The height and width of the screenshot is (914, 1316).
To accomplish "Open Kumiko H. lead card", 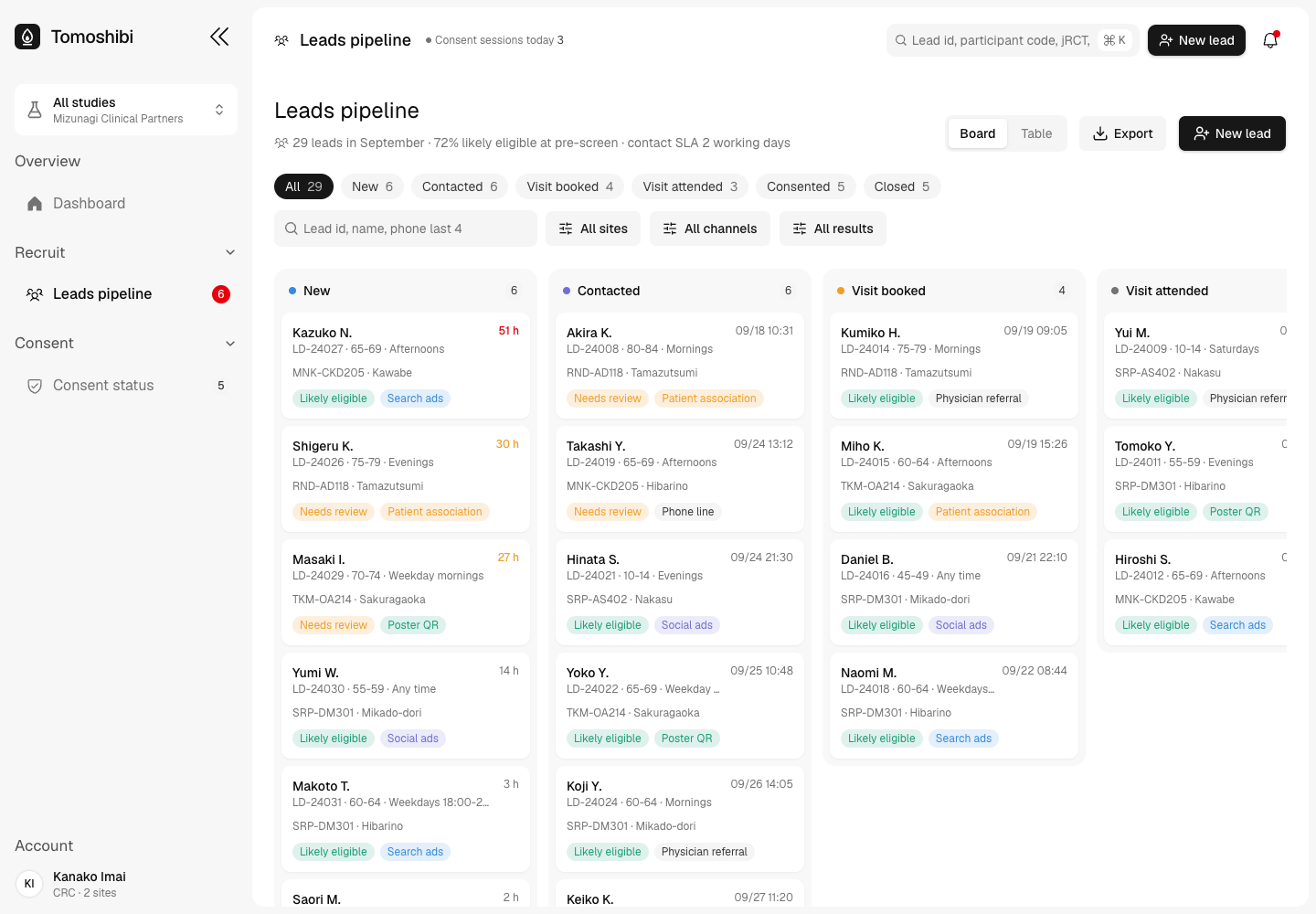I will tap(954, 366).
